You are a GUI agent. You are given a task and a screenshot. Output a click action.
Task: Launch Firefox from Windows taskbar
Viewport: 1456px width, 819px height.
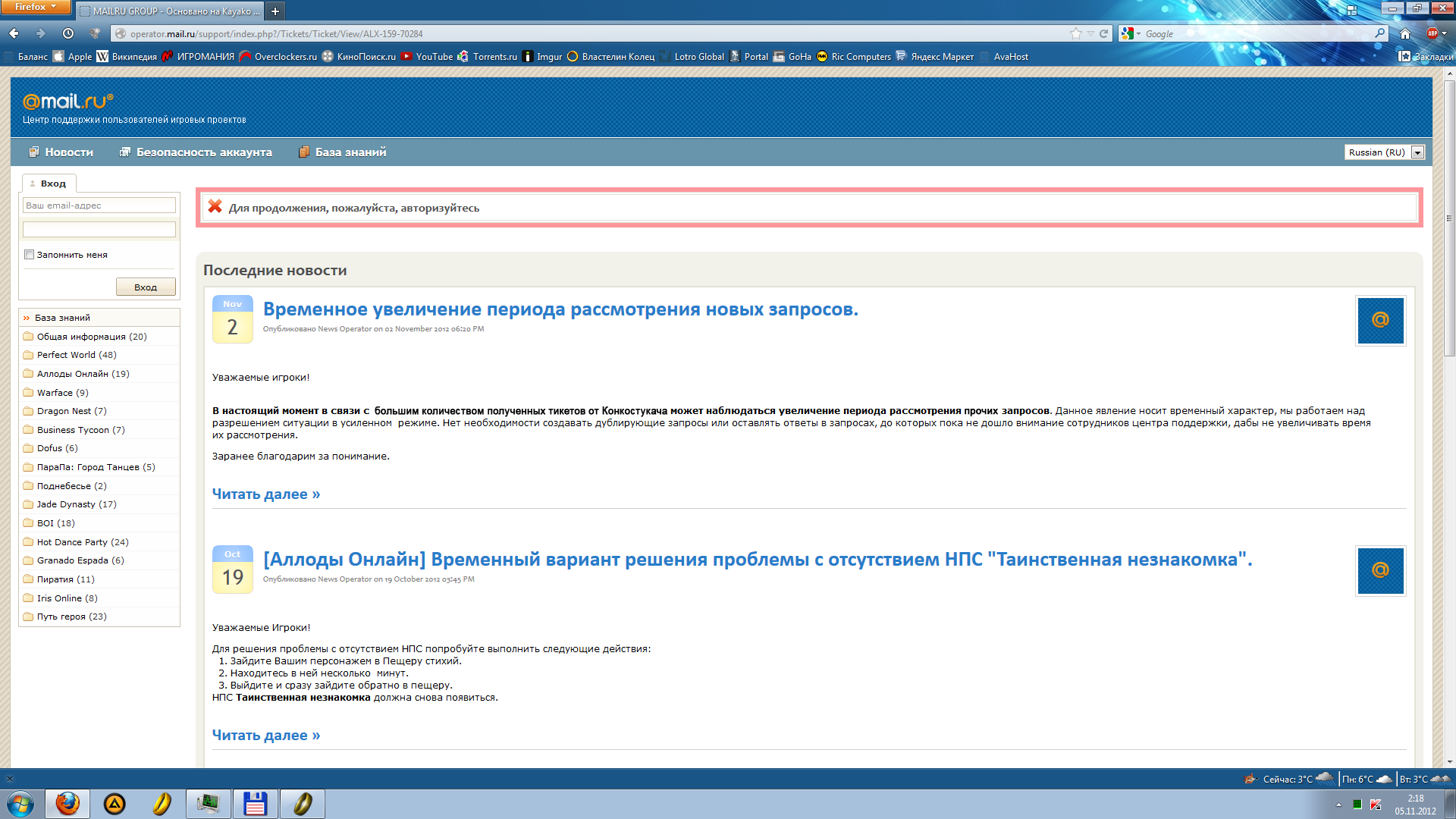click(x=67, y=803)
